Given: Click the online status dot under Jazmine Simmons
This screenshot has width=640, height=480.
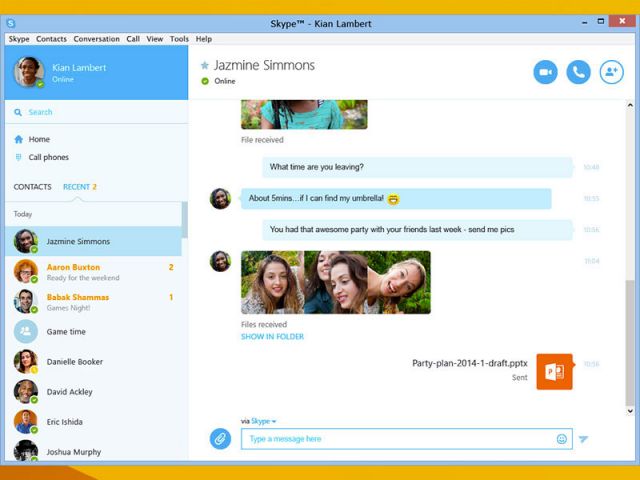Looking at the screenshot, I should click(205, 81).
